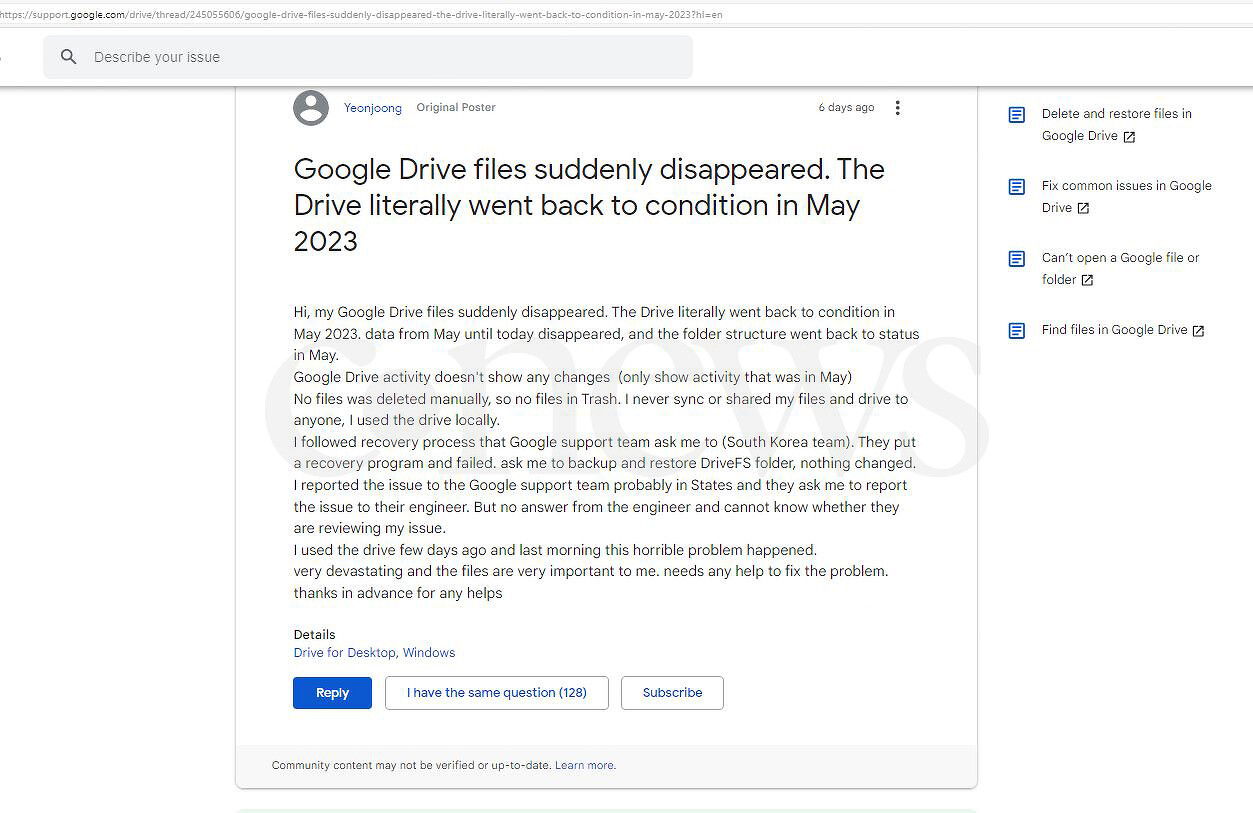Click document icon beside Delete and restore files
This screenshot has width=1253, height=813.
(x=1016, y=115)
